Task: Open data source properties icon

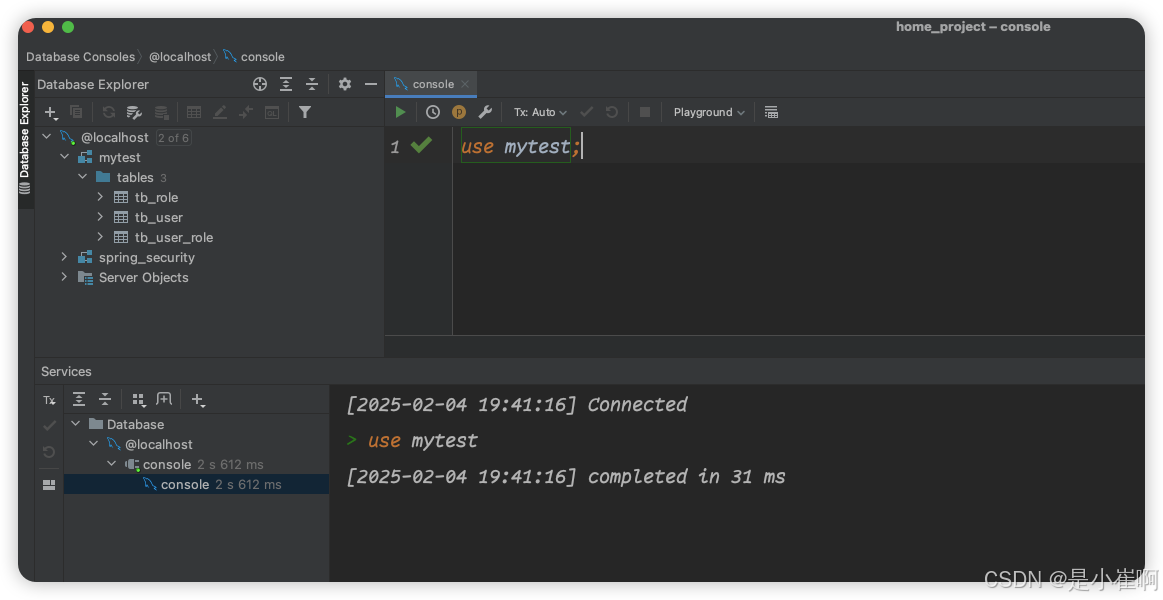Action: pyautogui.click(x=134, y=112)
